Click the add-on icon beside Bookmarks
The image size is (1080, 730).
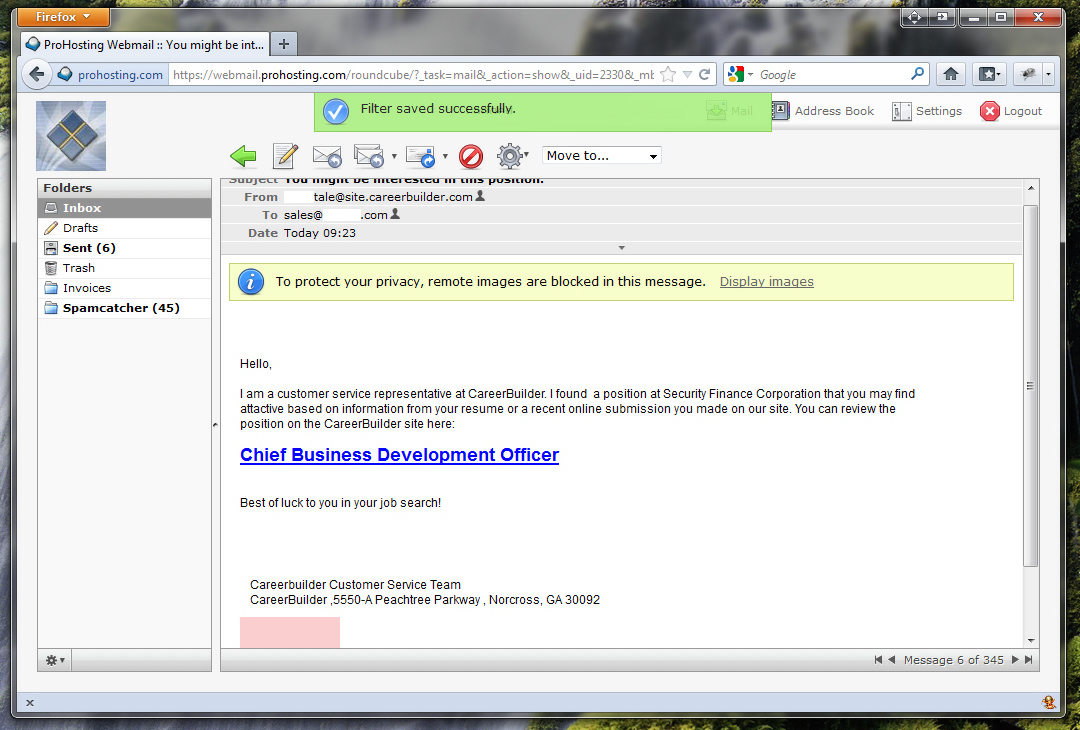(x=1028, y=74)
